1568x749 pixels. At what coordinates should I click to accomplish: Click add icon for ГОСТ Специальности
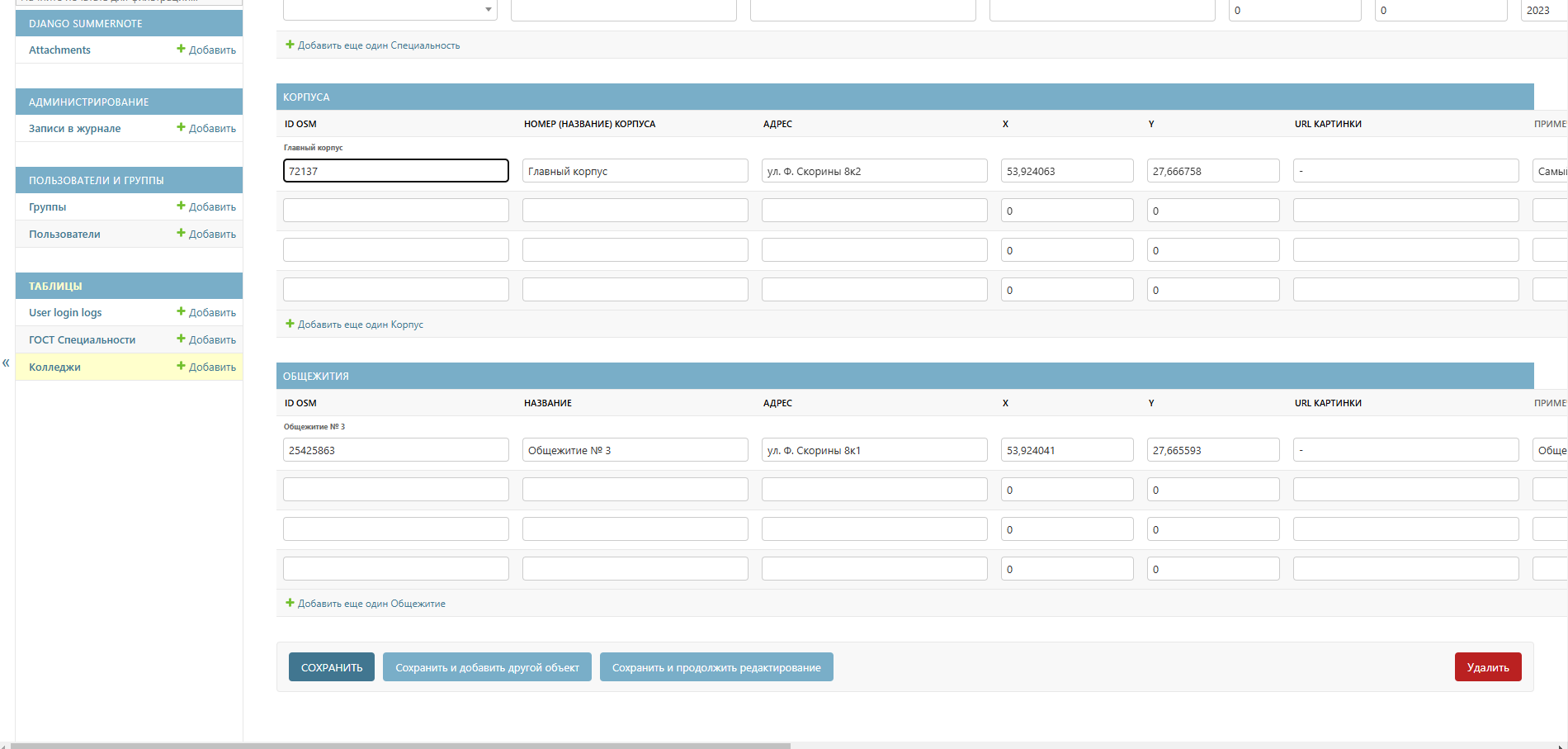coord(181,339)
